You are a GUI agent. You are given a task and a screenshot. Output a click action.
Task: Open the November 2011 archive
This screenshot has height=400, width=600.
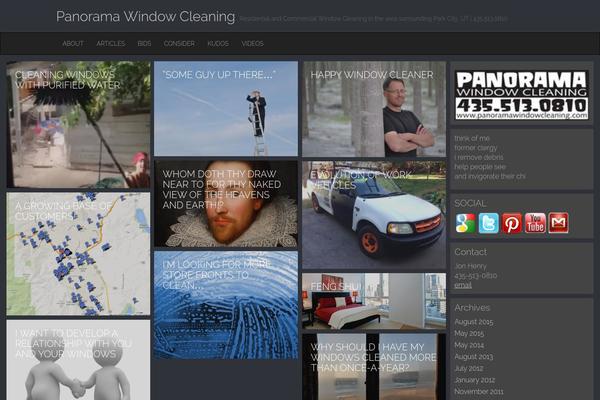tap(479, 391)
